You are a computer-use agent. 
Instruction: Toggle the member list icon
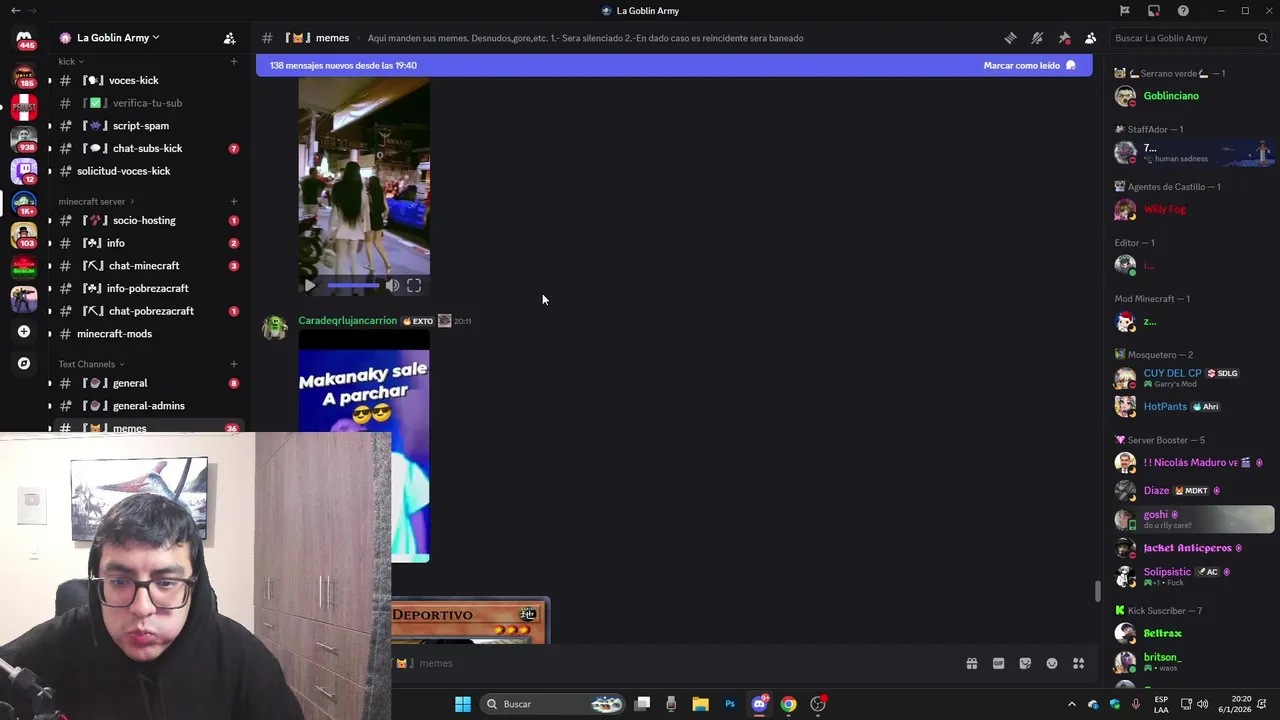tap(1090, 38)
